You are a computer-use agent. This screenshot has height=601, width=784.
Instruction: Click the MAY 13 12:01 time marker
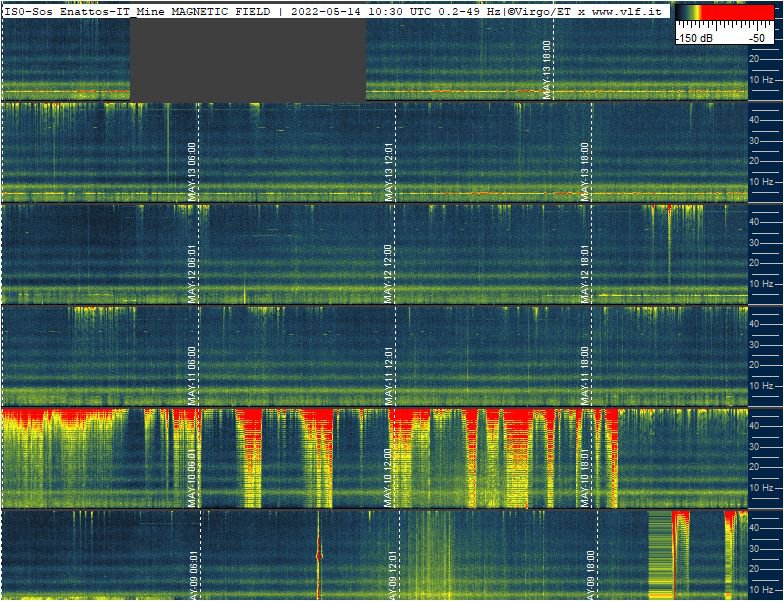(x=389, y=171)
